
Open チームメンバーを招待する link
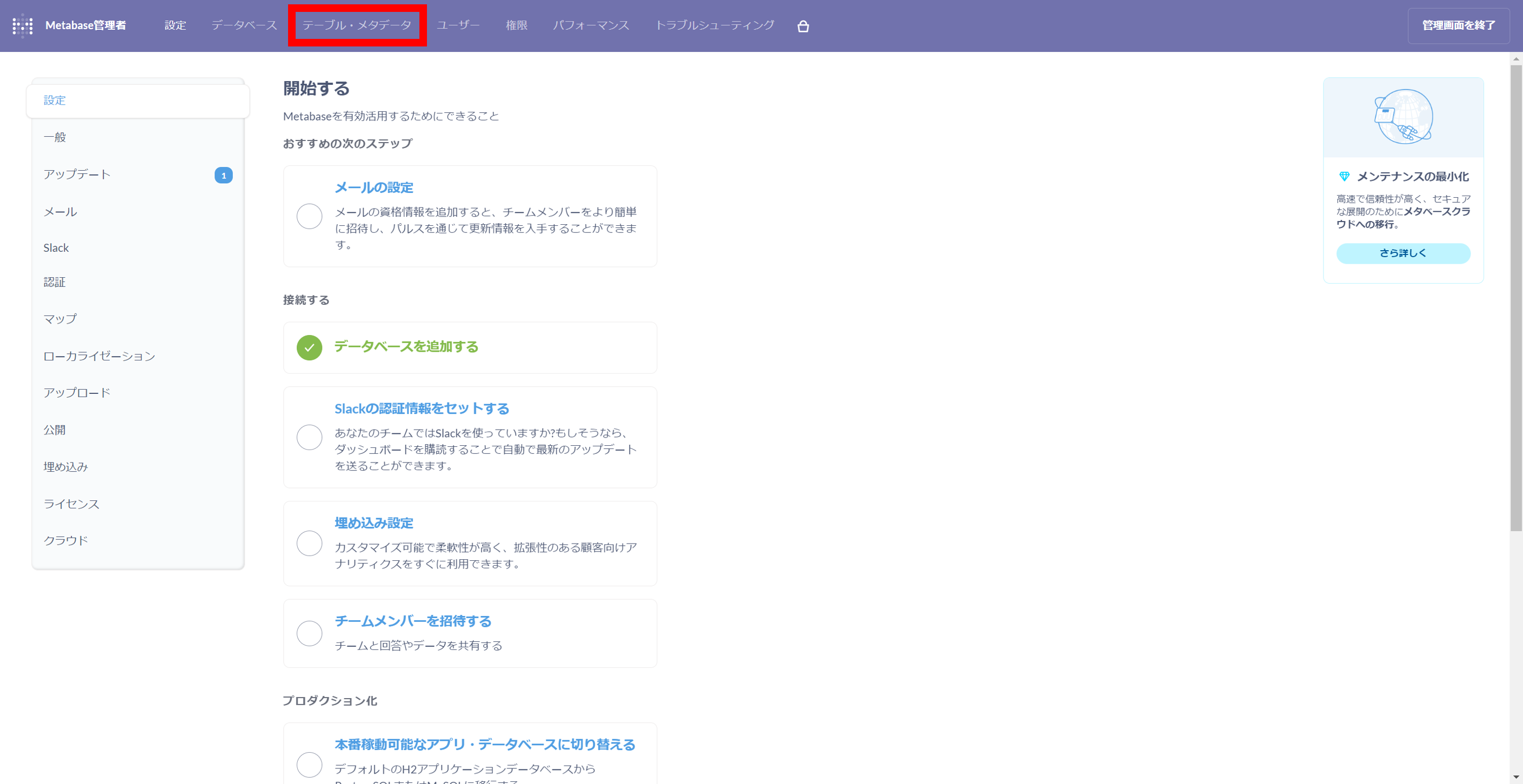[413, 621]
